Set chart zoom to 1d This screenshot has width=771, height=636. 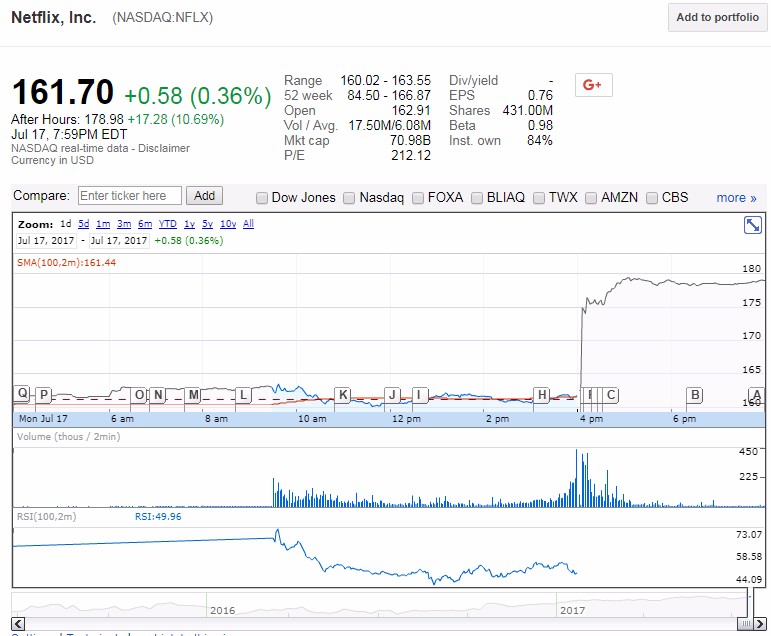click(66, 224)
